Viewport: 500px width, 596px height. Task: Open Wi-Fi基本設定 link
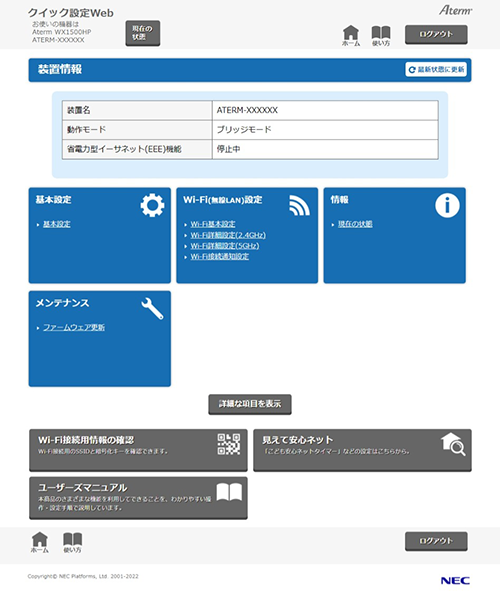[213, 224]
